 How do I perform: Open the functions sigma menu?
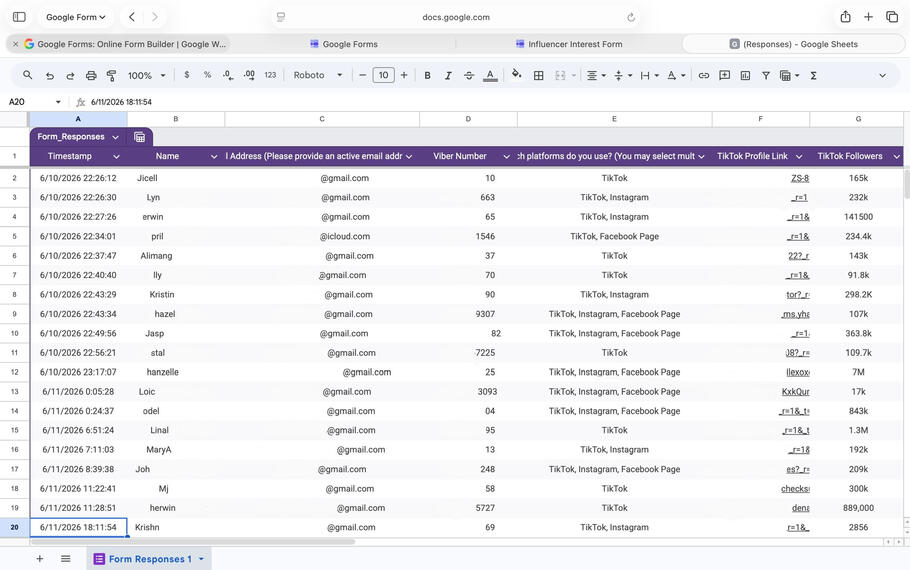point(814,75)
